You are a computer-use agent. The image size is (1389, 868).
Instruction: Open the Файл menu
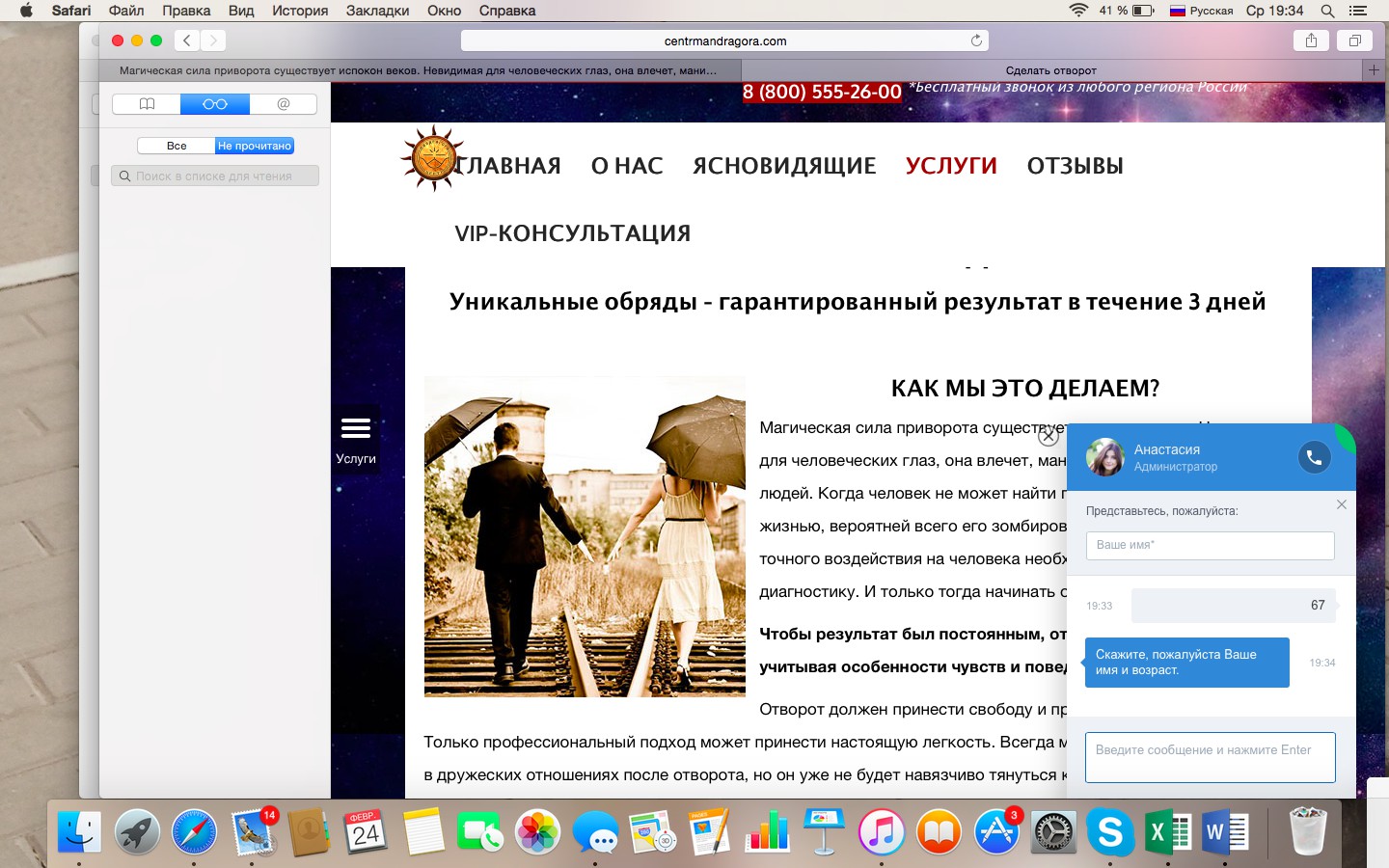(126, 11)
